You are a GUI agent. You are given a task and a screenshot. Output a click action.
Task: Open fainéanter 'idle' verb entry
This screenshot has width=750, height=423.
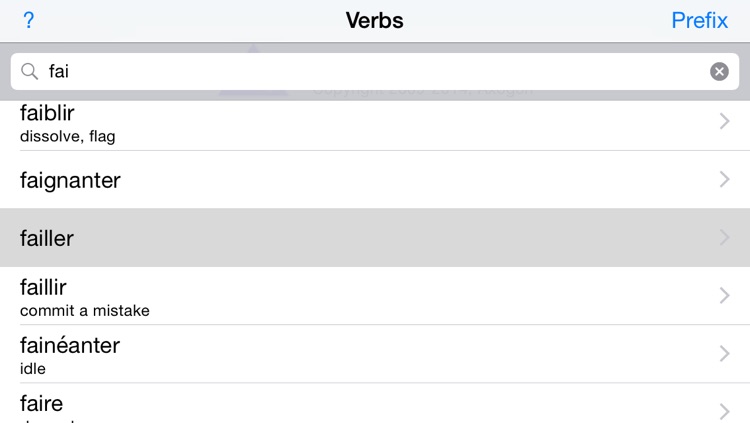(375, 354)
